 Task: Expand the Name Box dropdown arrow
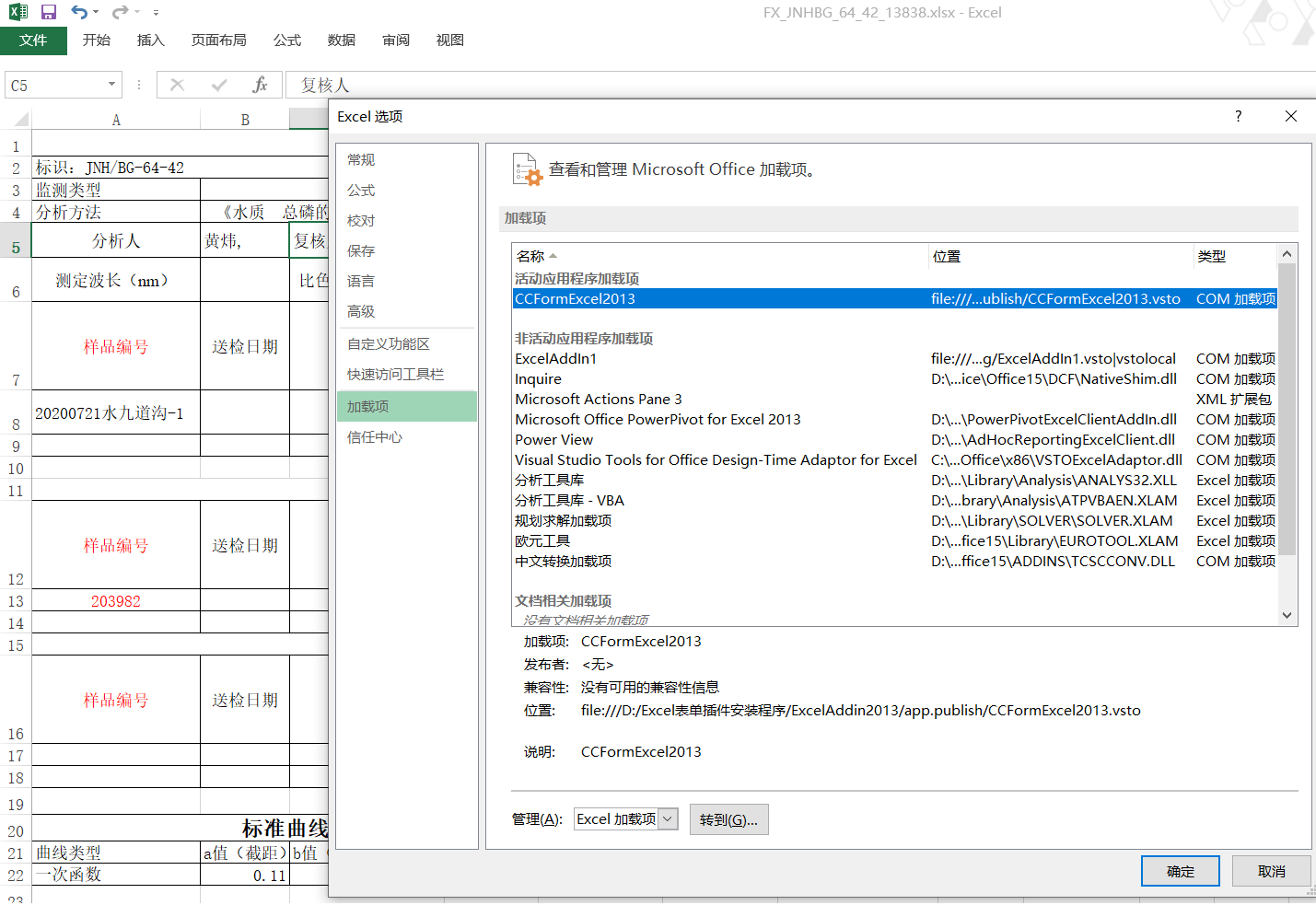point(112,85)
